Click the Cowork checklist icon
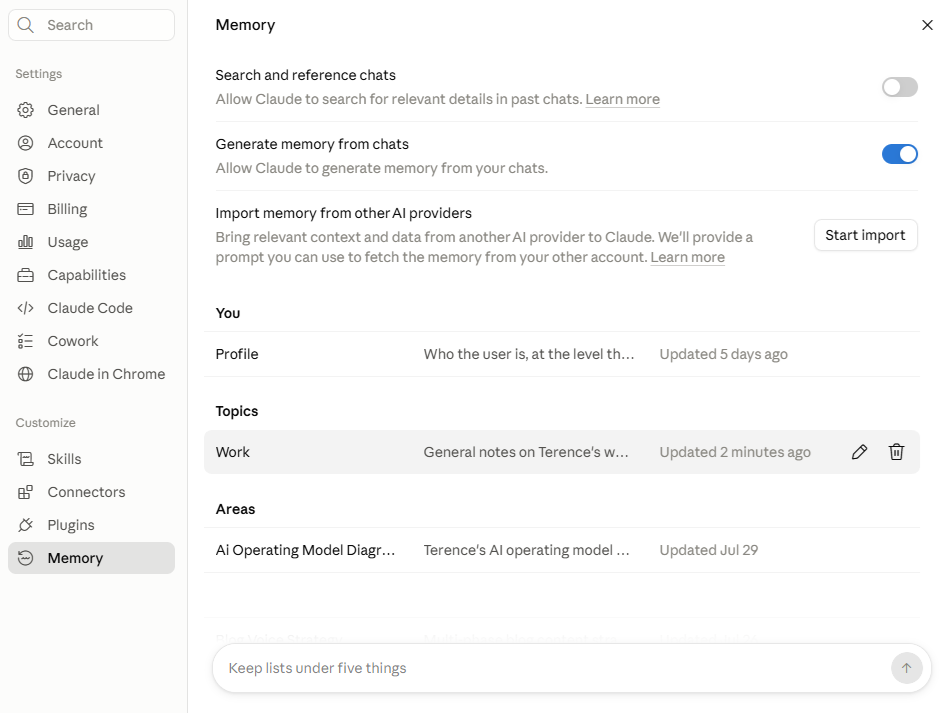Image resolution: width=948 pixels, height=713 pixels. [25, 341]
